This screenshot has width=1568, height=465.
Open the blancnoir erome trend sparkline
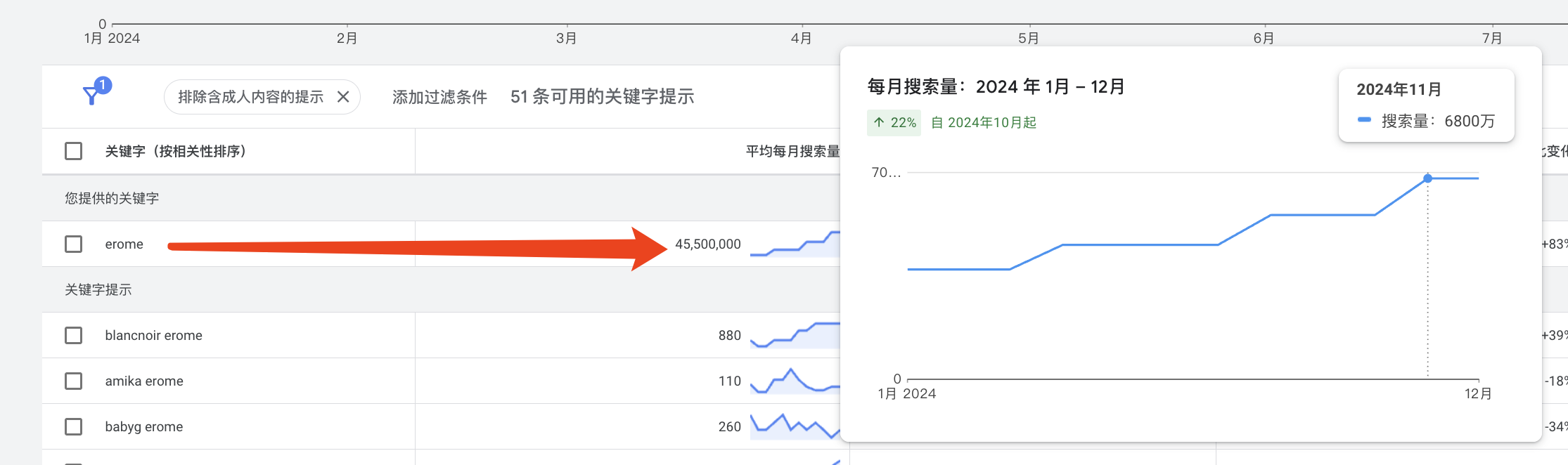tap(795, 335)
